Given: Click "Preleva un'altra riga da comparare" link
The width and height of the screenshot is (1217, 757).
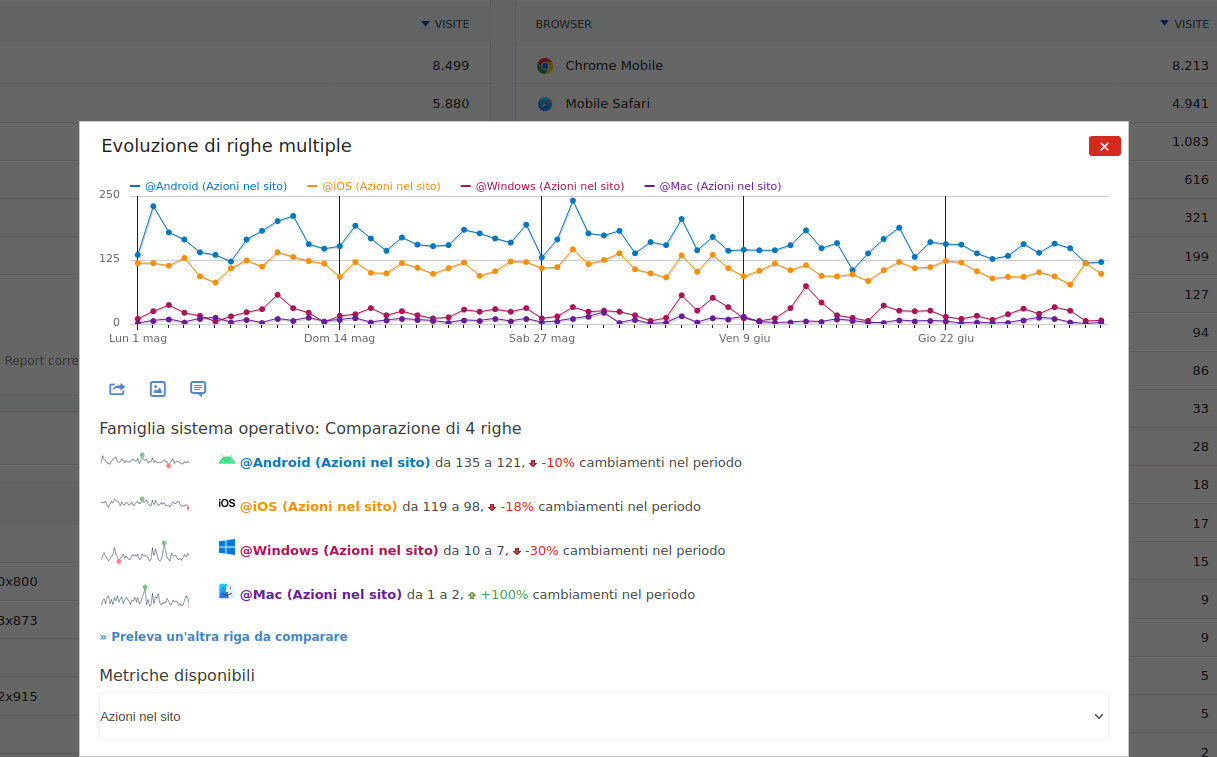Looking at the screenshot, I should [224, 636].
